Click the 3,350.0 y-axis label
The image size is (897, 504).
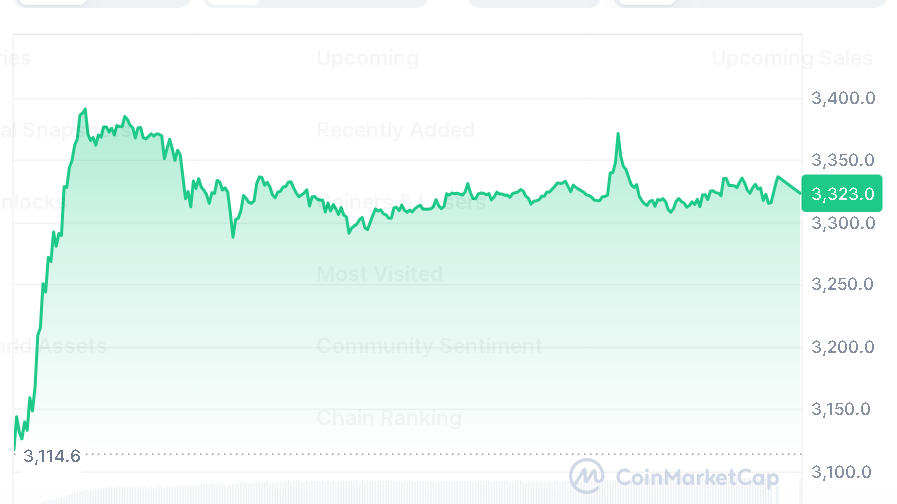843,160
